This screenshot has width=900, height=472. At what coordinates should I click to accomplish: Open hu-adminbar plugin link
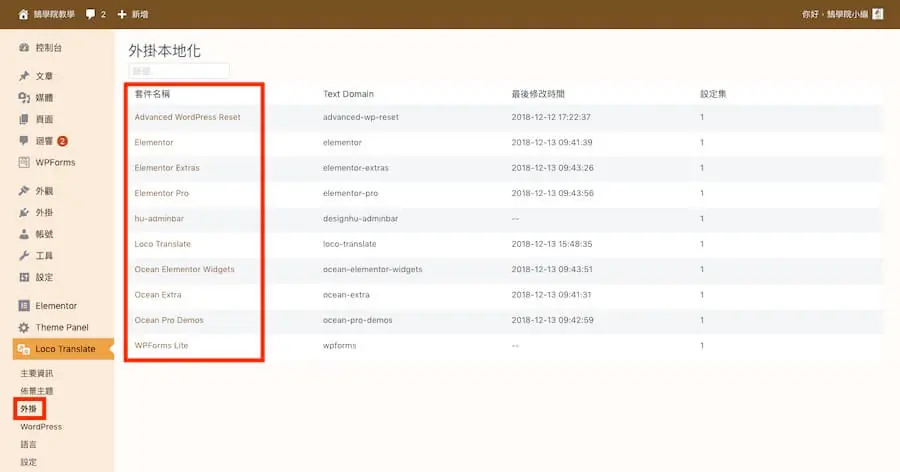159,218
